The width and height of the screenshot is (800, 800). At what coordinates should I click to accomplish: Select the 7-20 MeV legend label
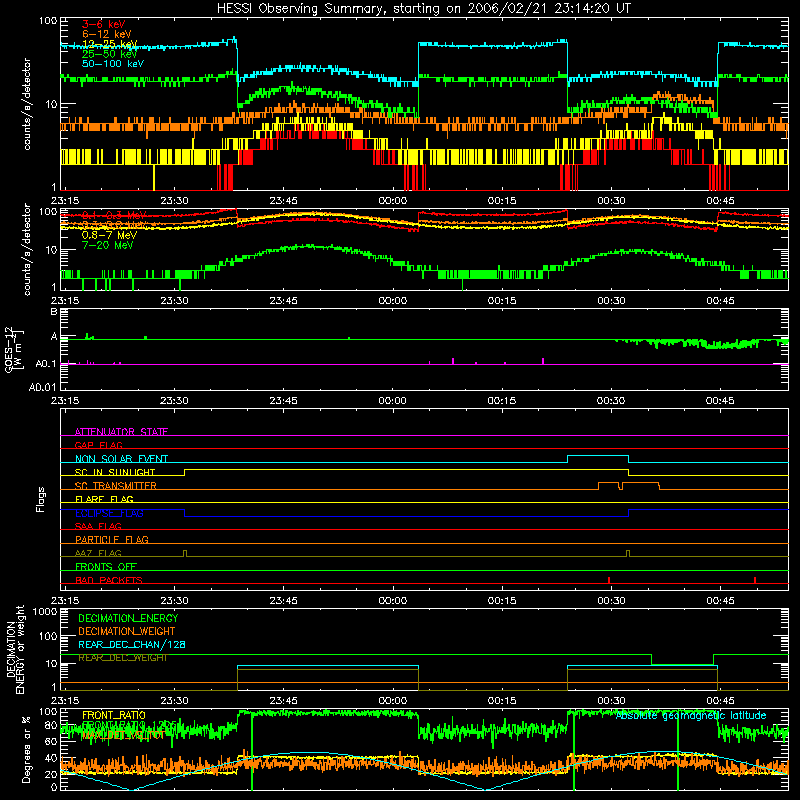pos(108,245)
